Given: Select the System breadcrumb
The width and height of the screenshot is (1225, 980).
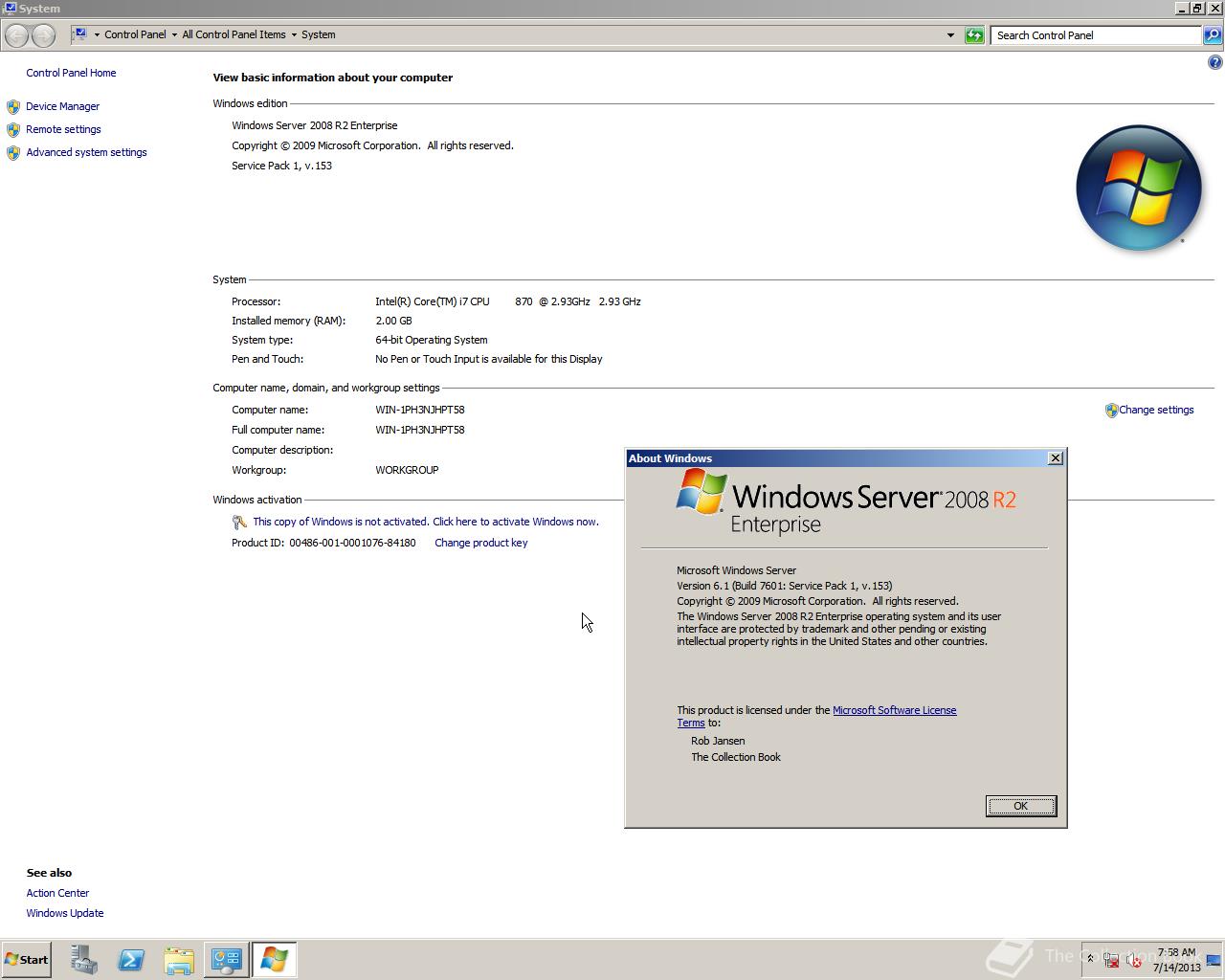Looking at the screenshot, I should pos(319,34).
